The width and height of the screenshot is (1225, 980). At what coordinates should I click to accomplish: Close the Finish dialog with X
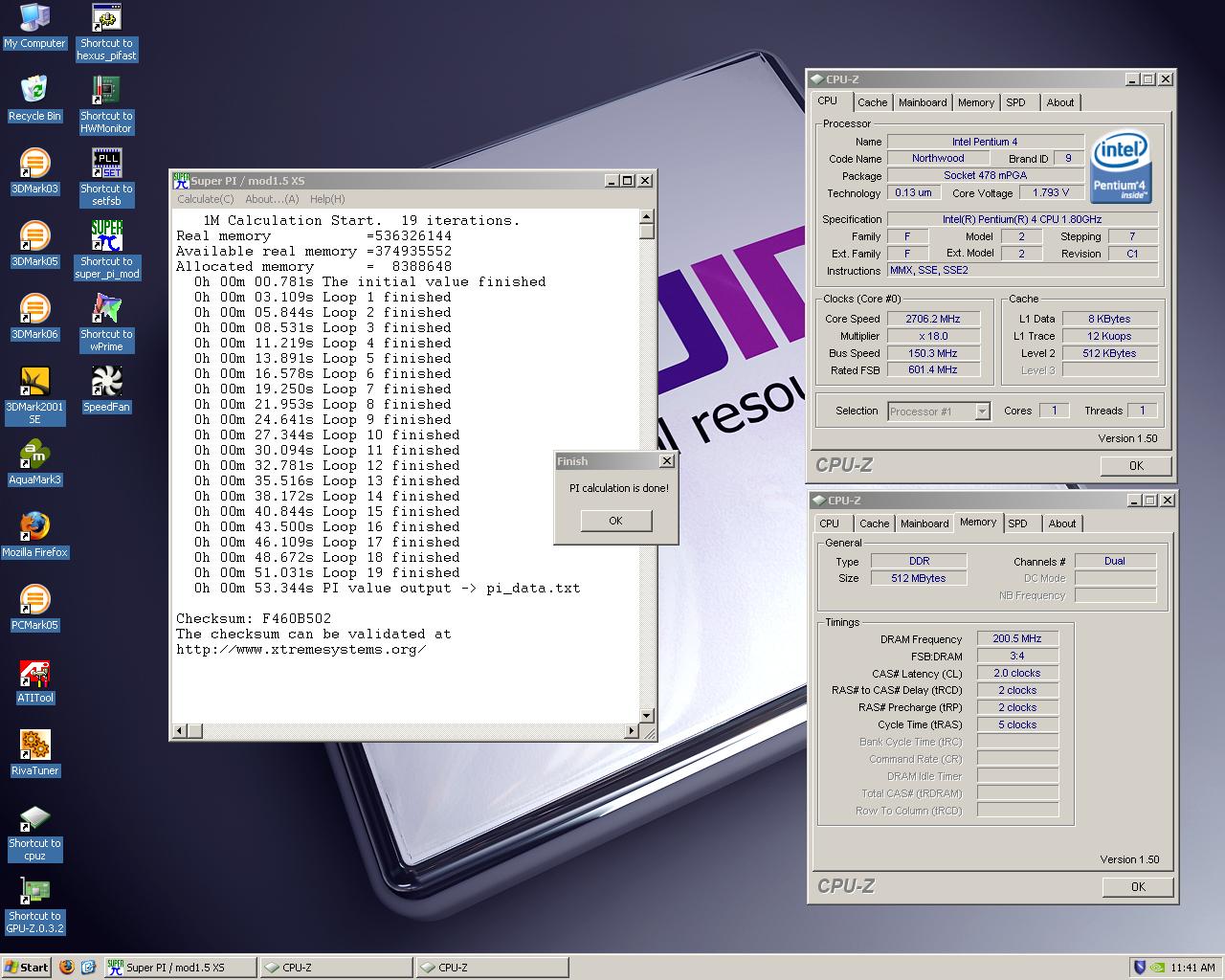(x=667, y=461)
